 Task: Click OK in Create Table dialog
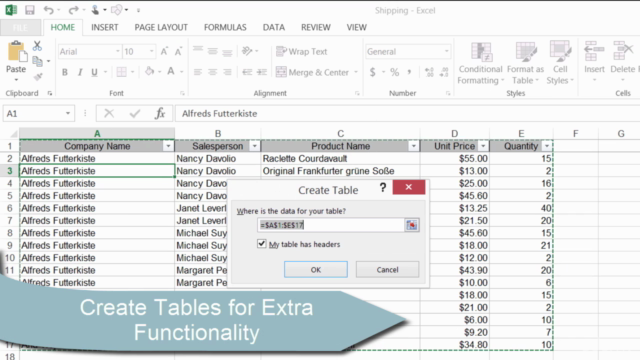316,269
